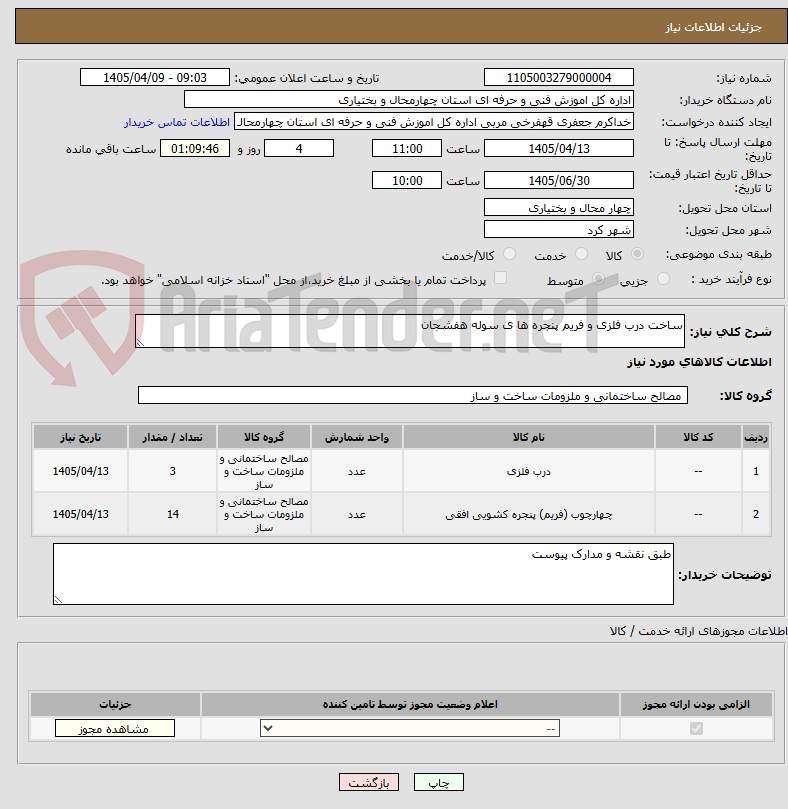The image size is (788, 809).
Task: Click the validity time 10:00 field
Action: (x=407, y=181)
